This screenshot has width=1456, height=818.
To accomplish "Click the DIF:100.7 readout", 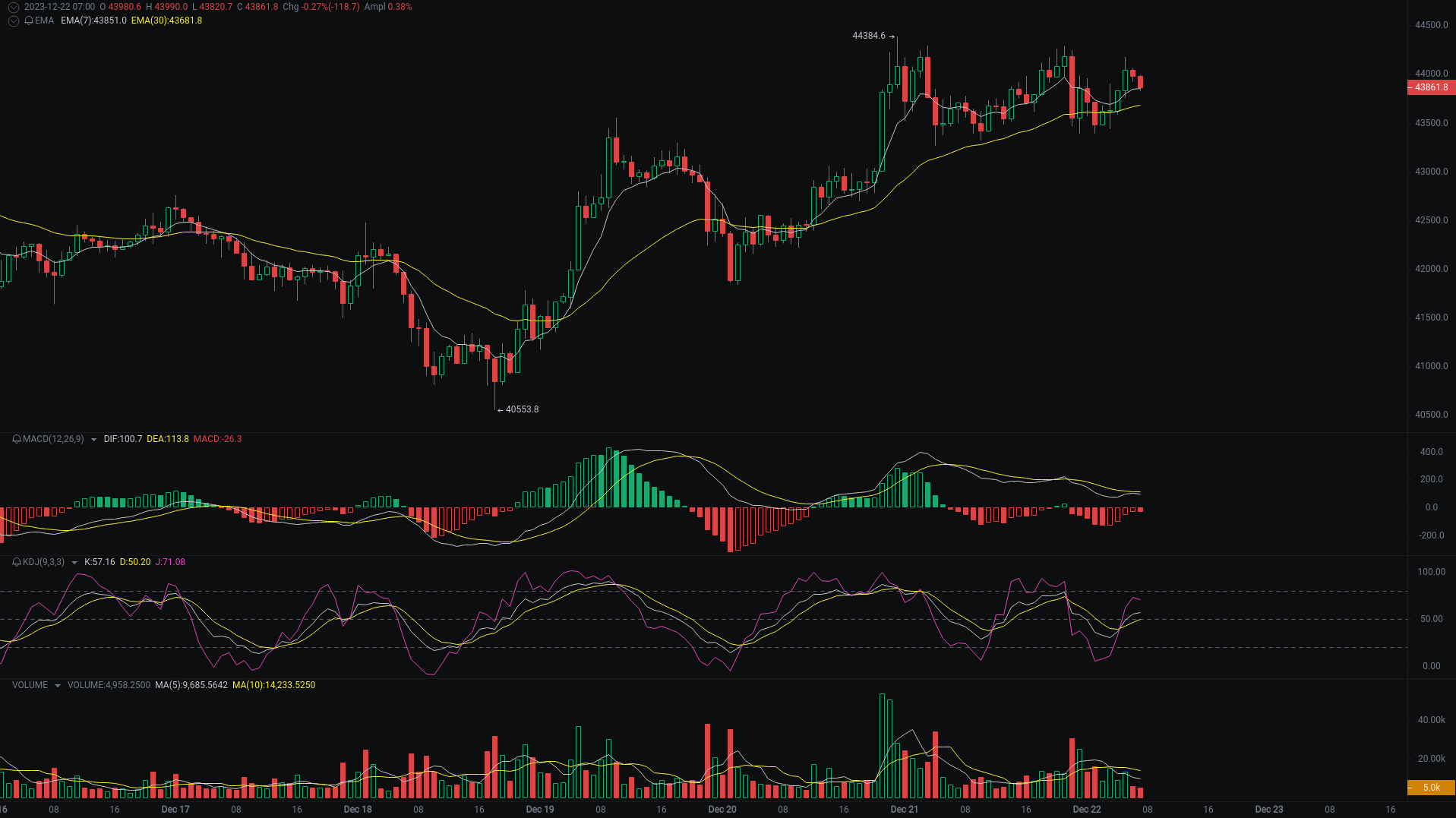I will (x=123, y=439).
